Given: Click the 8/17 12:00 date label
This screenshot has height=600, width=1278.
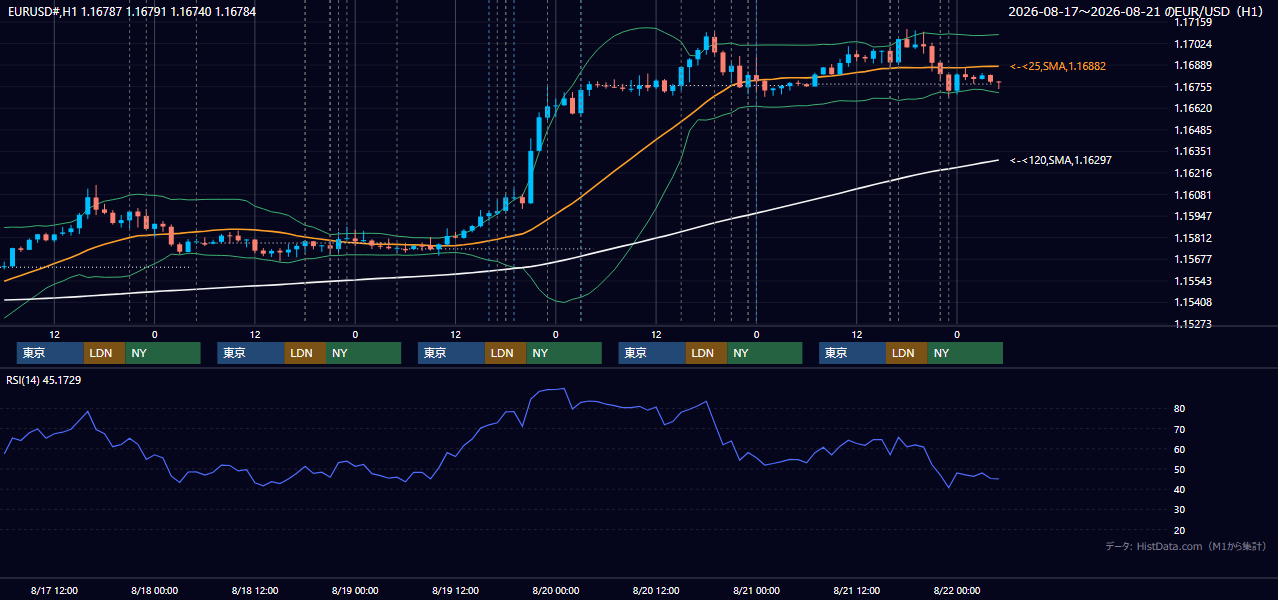Looking at the screenshot, I should [54, 590].
